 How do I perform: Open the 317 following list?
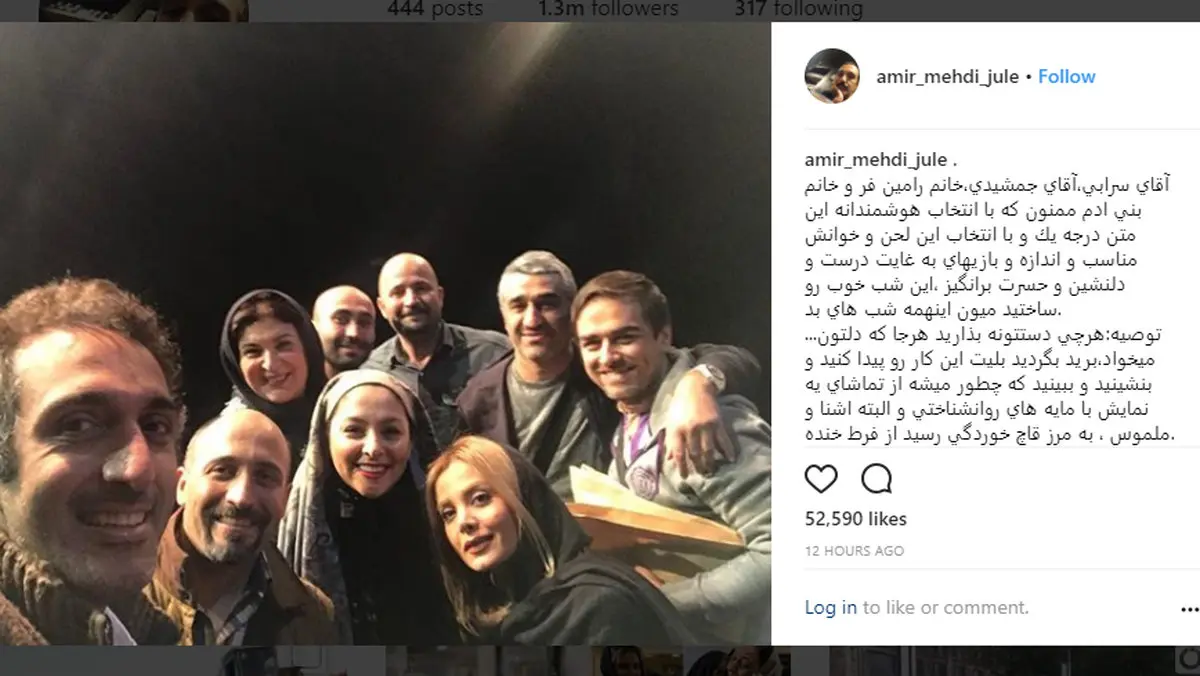click(798, 9)
